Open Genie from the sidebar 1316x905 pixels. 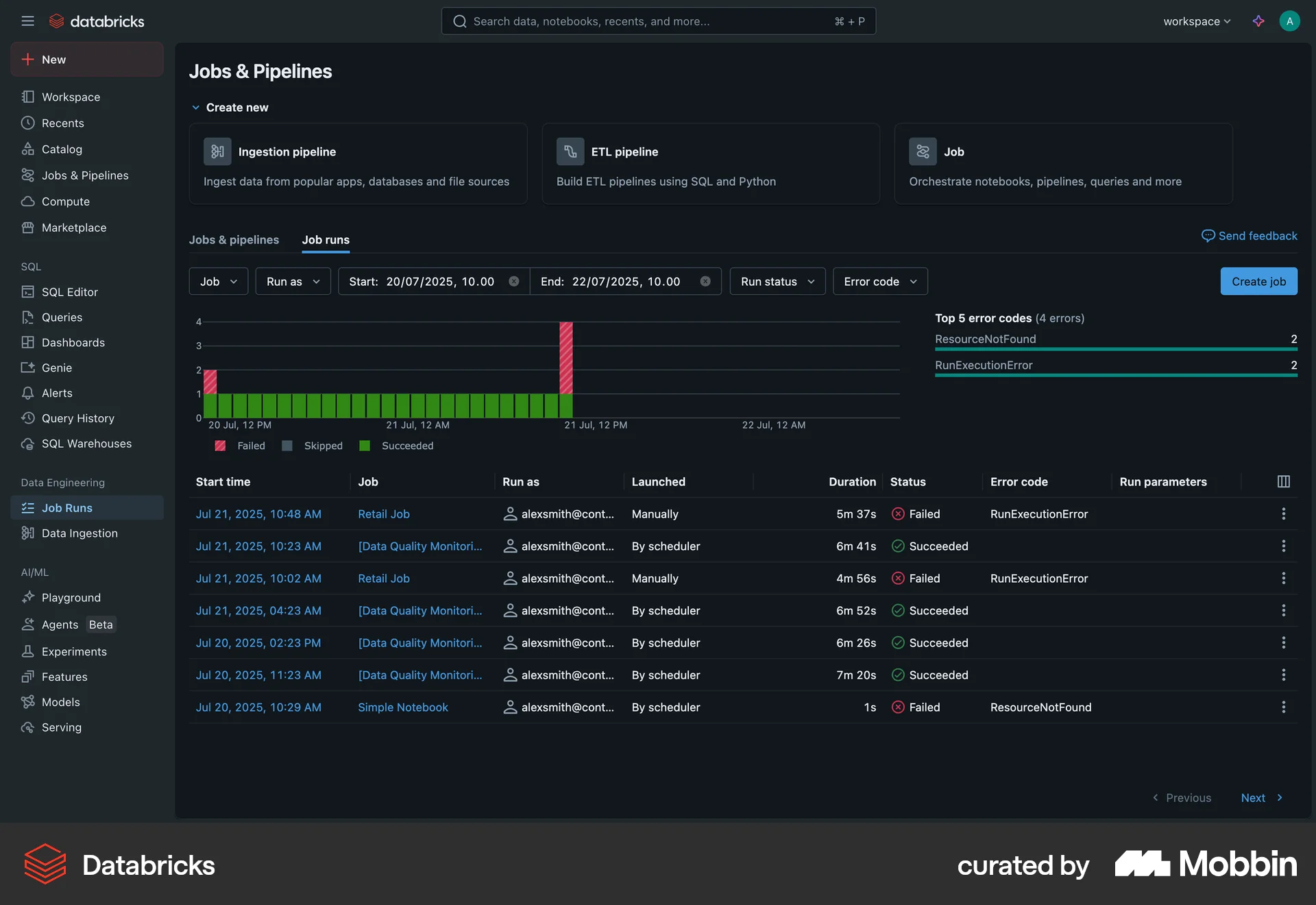click(x=56, y=367)
